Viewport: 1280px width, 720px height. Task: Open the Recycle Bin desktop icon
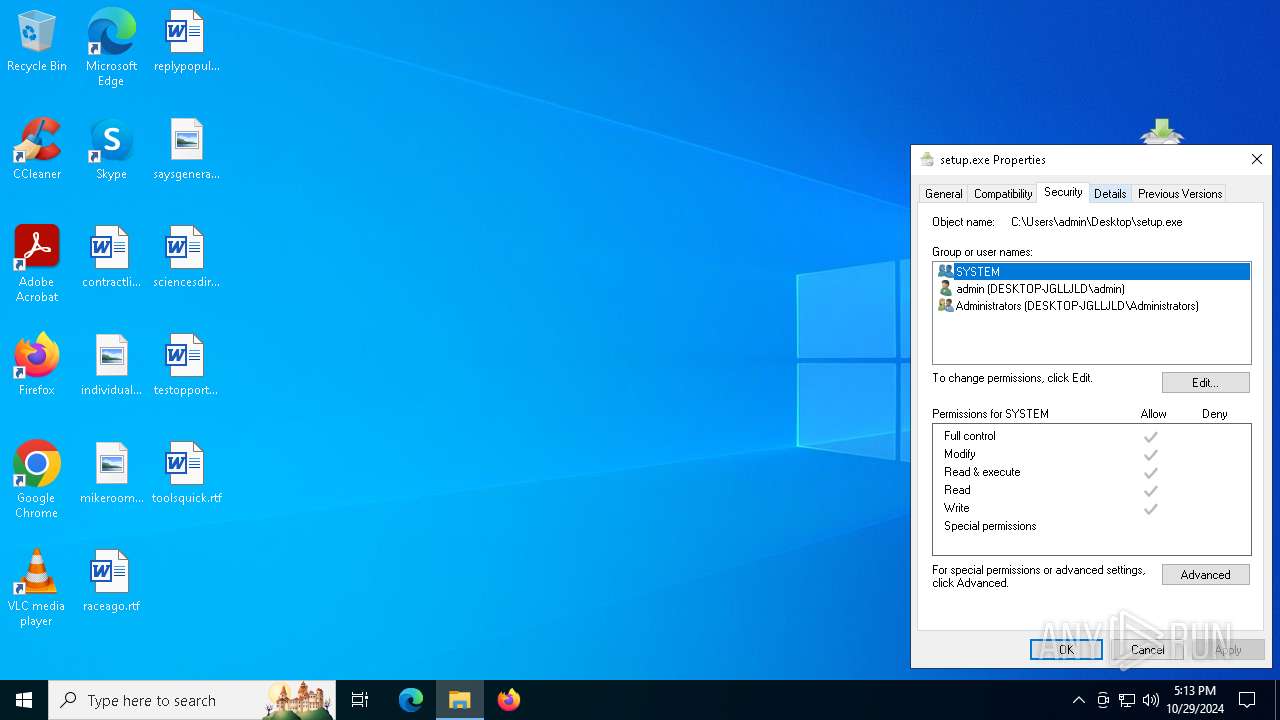(37, 42)
